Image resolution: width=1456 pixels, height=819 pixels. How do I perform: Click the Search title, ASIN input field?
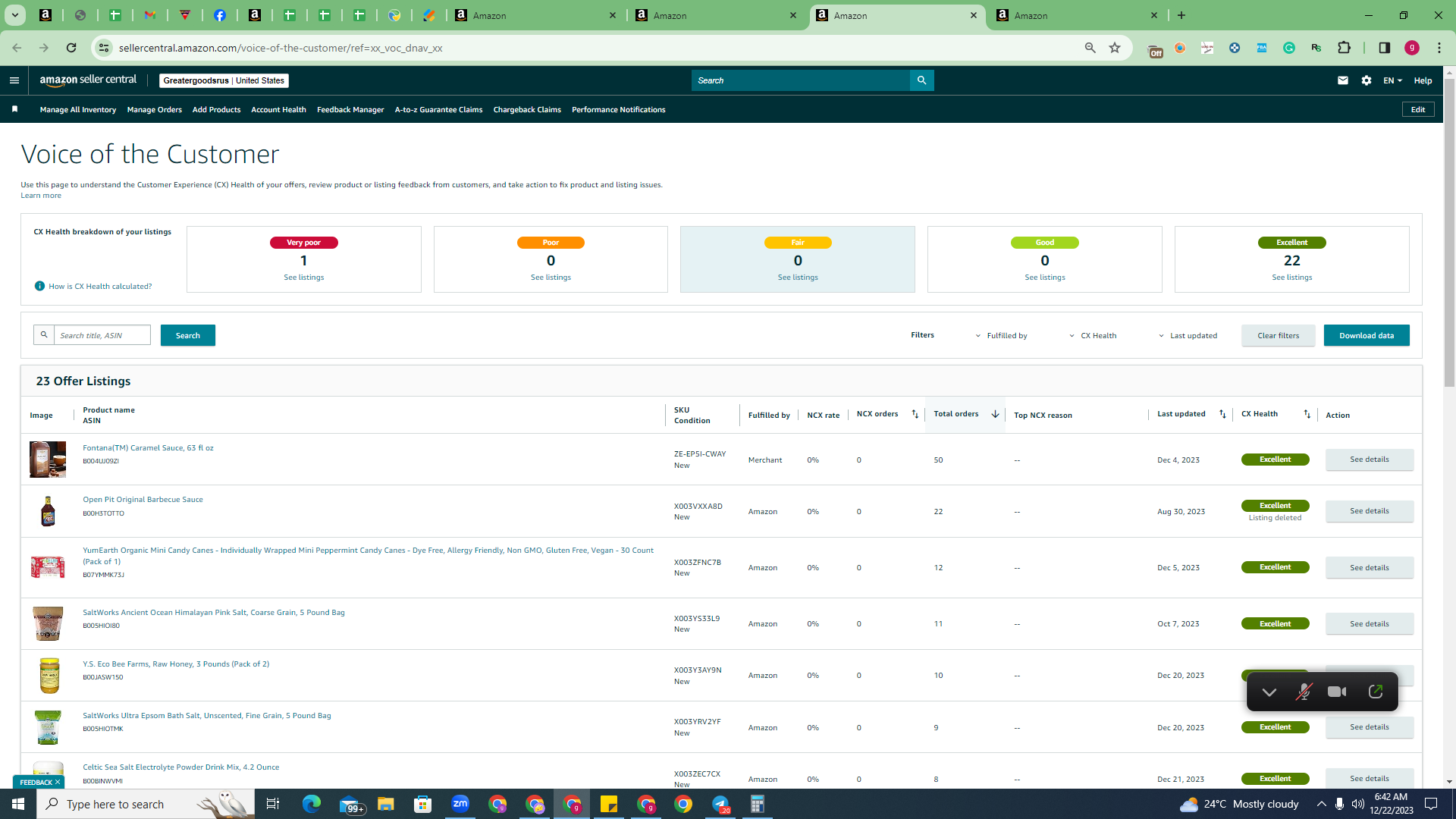tap(102, 335)
